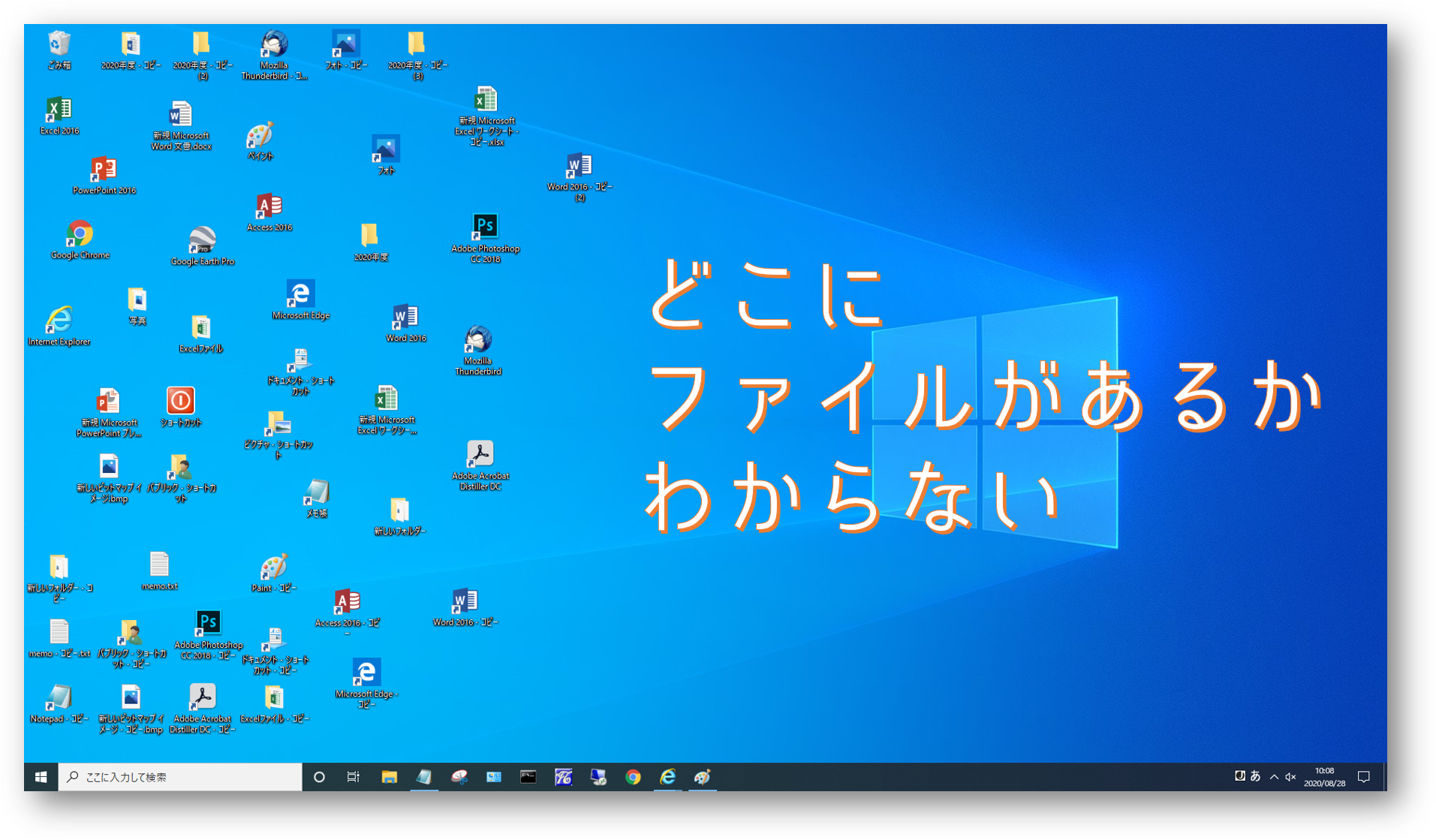
Task: Open 新規 Microsoft PowerPoint presentation file
Action: click(108, 412)
